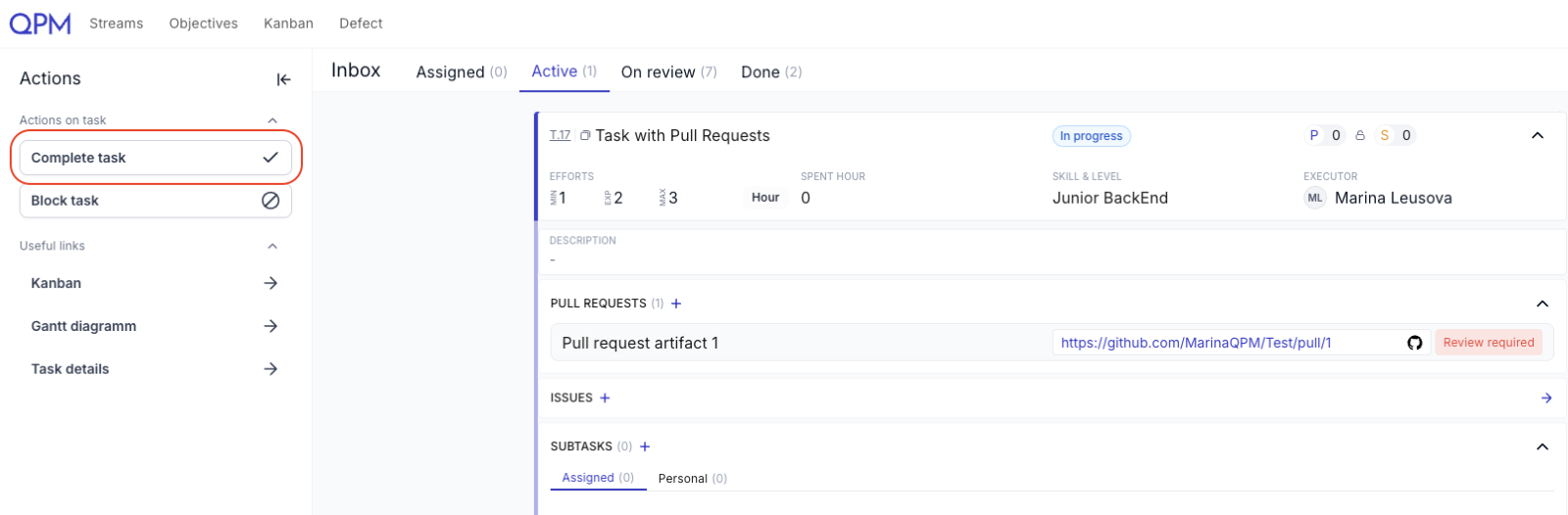Click the GitHub icon in pull request row

(1414, 343)
